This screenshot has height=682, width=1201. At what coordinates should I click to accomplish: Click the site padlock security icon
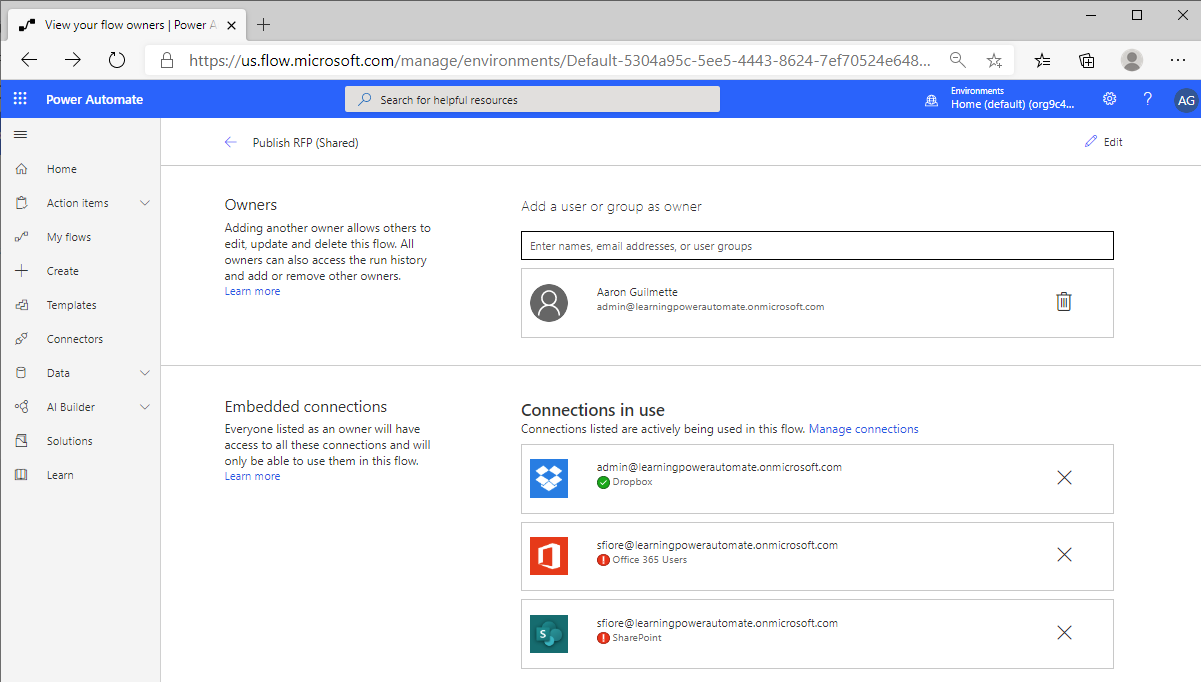[167, 60]
